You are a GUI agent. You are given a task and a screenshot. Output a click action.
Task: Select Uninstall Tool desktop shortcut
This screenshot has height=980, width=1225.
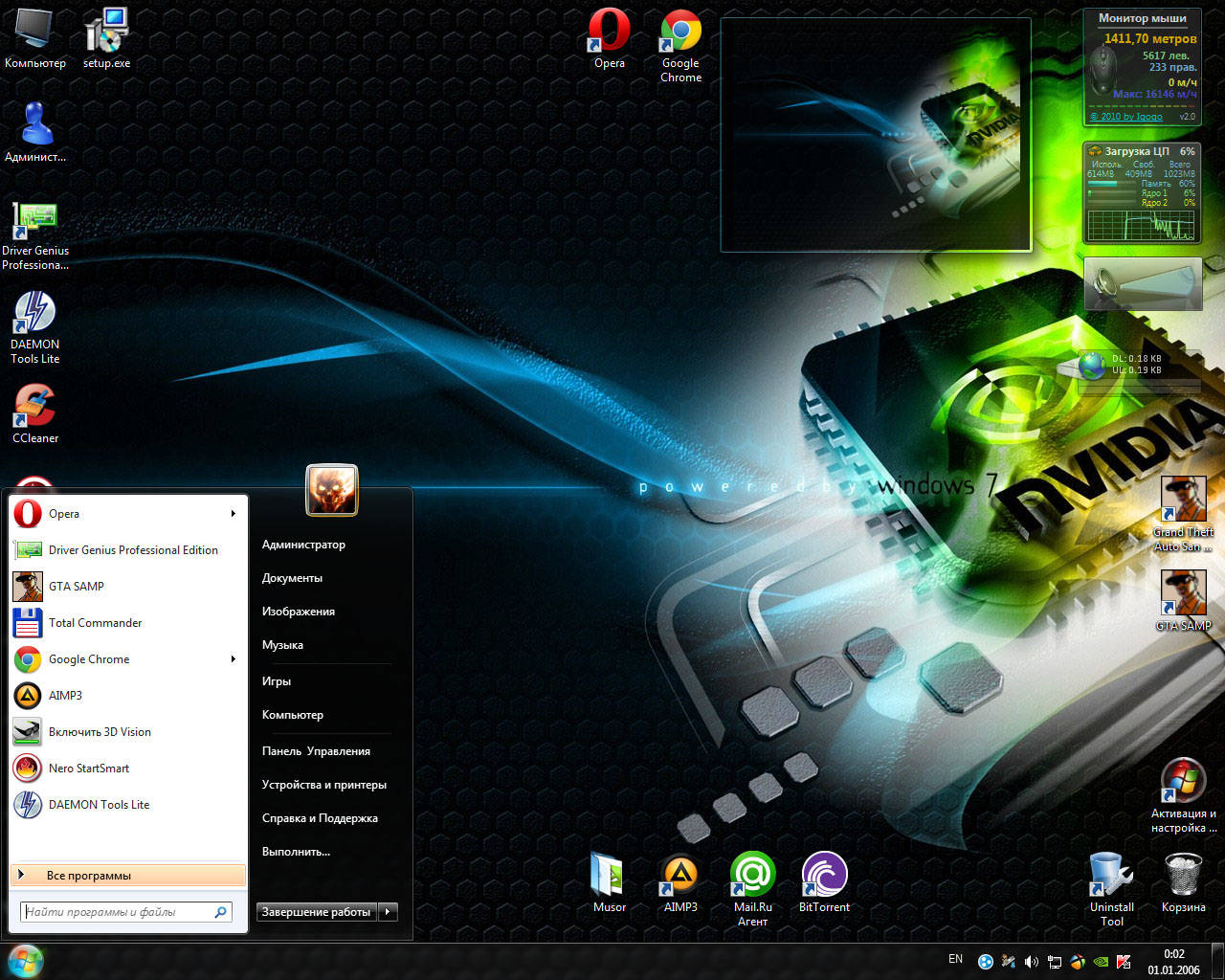click(1111, 889)
